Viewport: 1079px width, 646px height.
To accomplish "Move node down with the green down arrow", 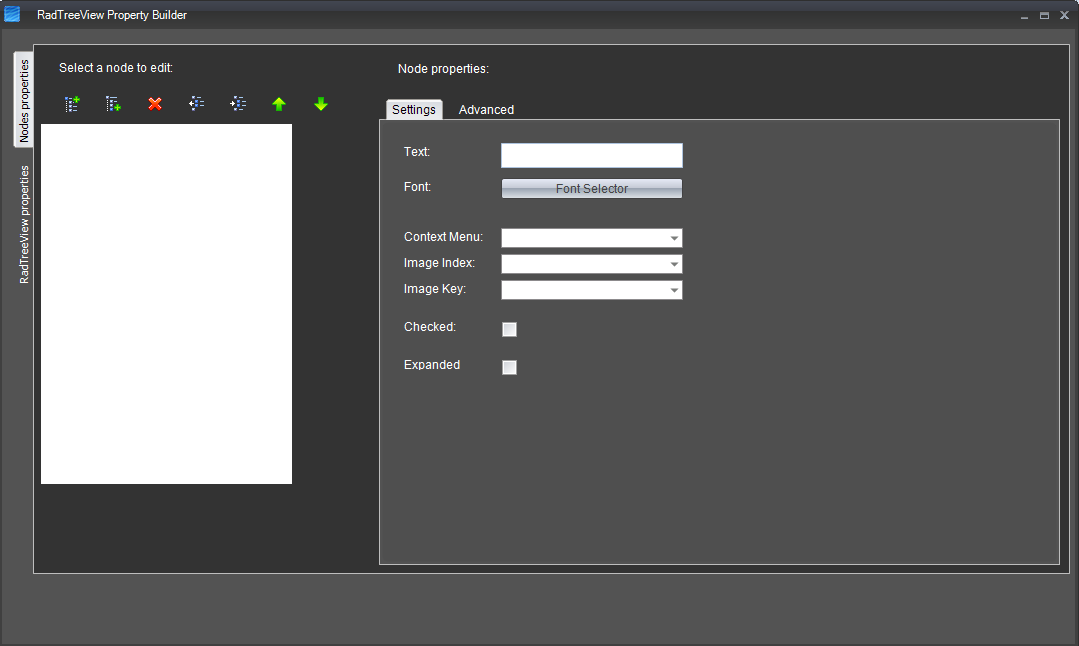I will click(x=321, y=104).
